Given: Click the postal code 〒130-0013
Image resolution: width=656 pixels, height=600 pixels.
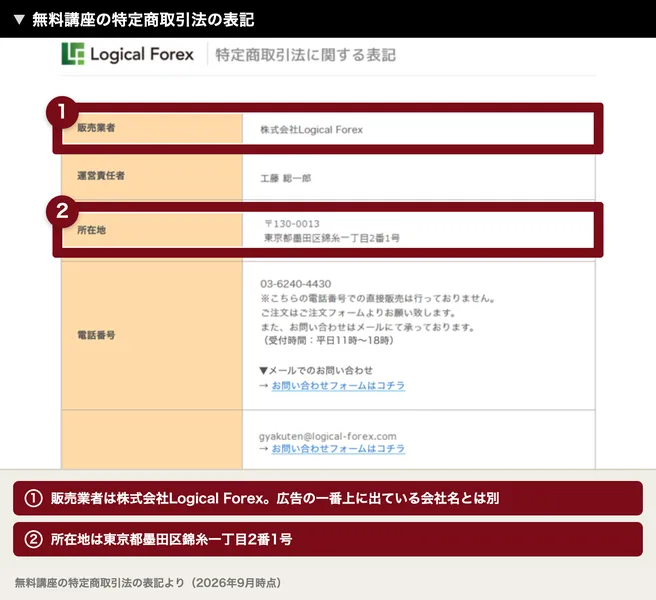Looking at the screenshot, I should click(x=292, y=224).
